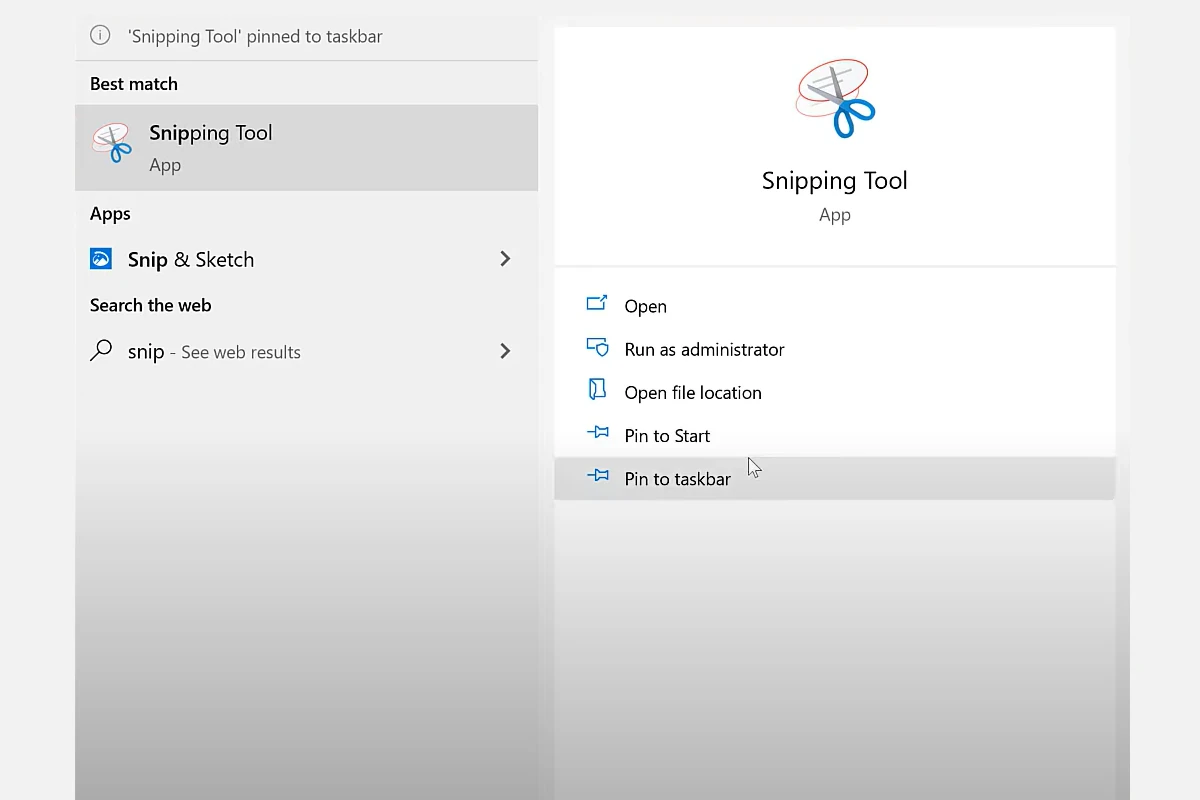Click the Open window-arrow icon
Image resolution: width=1200 pixels, height=800 pixels.
pos(597,303)
